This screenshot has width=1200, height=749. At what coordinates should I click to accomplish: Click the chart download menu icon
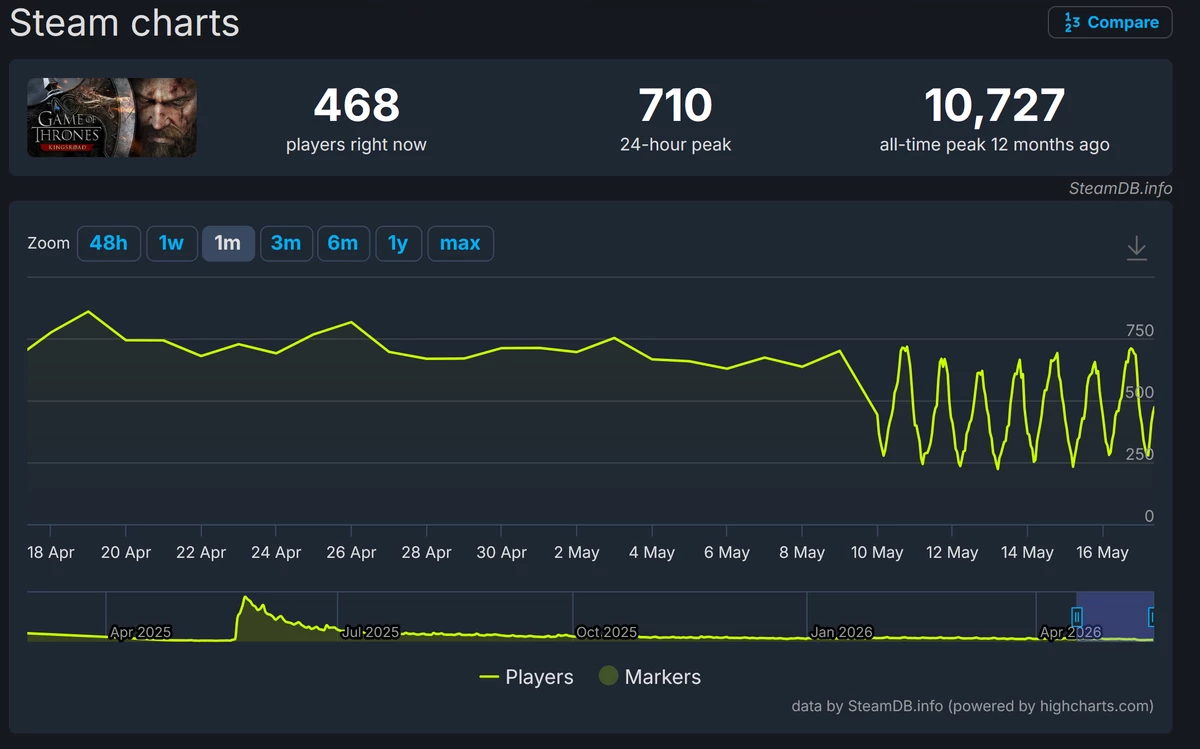click(x=1136, y=248)
